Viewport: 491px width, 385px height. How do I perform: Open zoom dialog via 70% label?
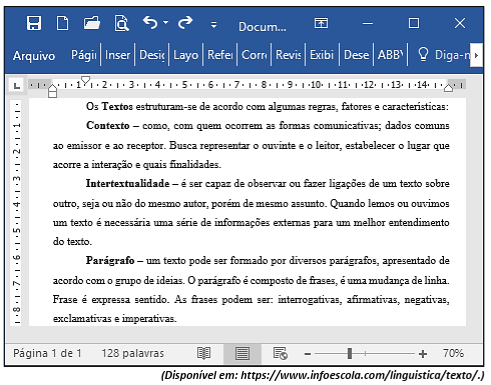point(453,353)
